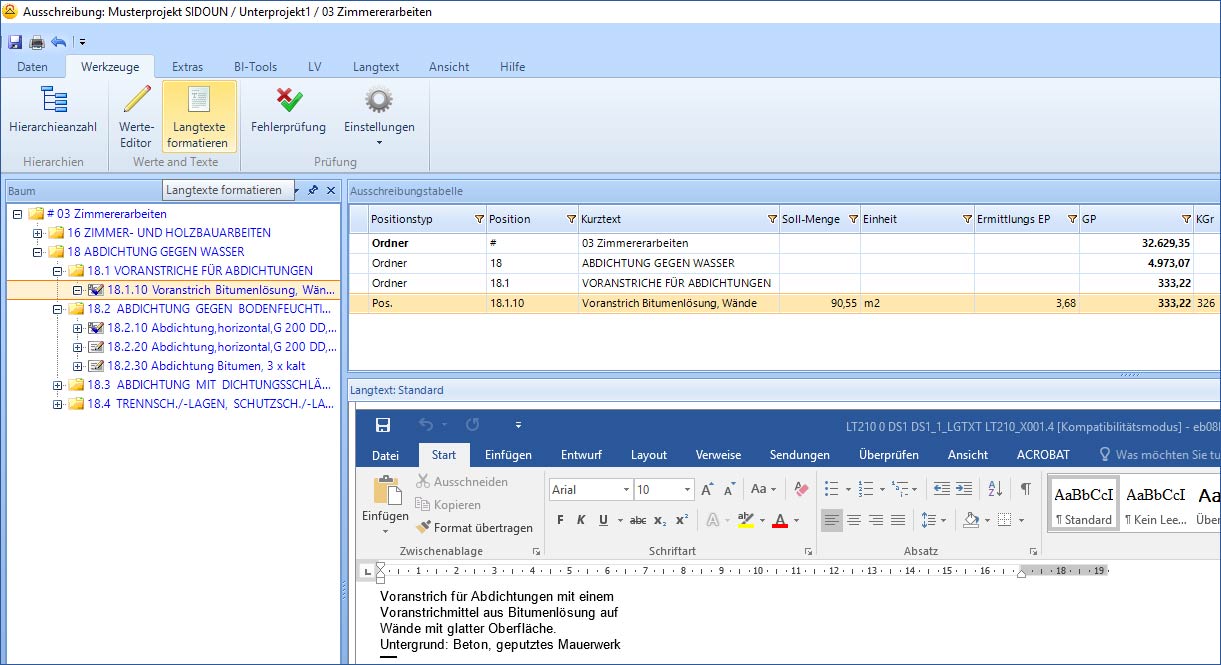Click the print icon in quick access toolbar
This screenshot has width=1221, height=665.
(37, 42)
